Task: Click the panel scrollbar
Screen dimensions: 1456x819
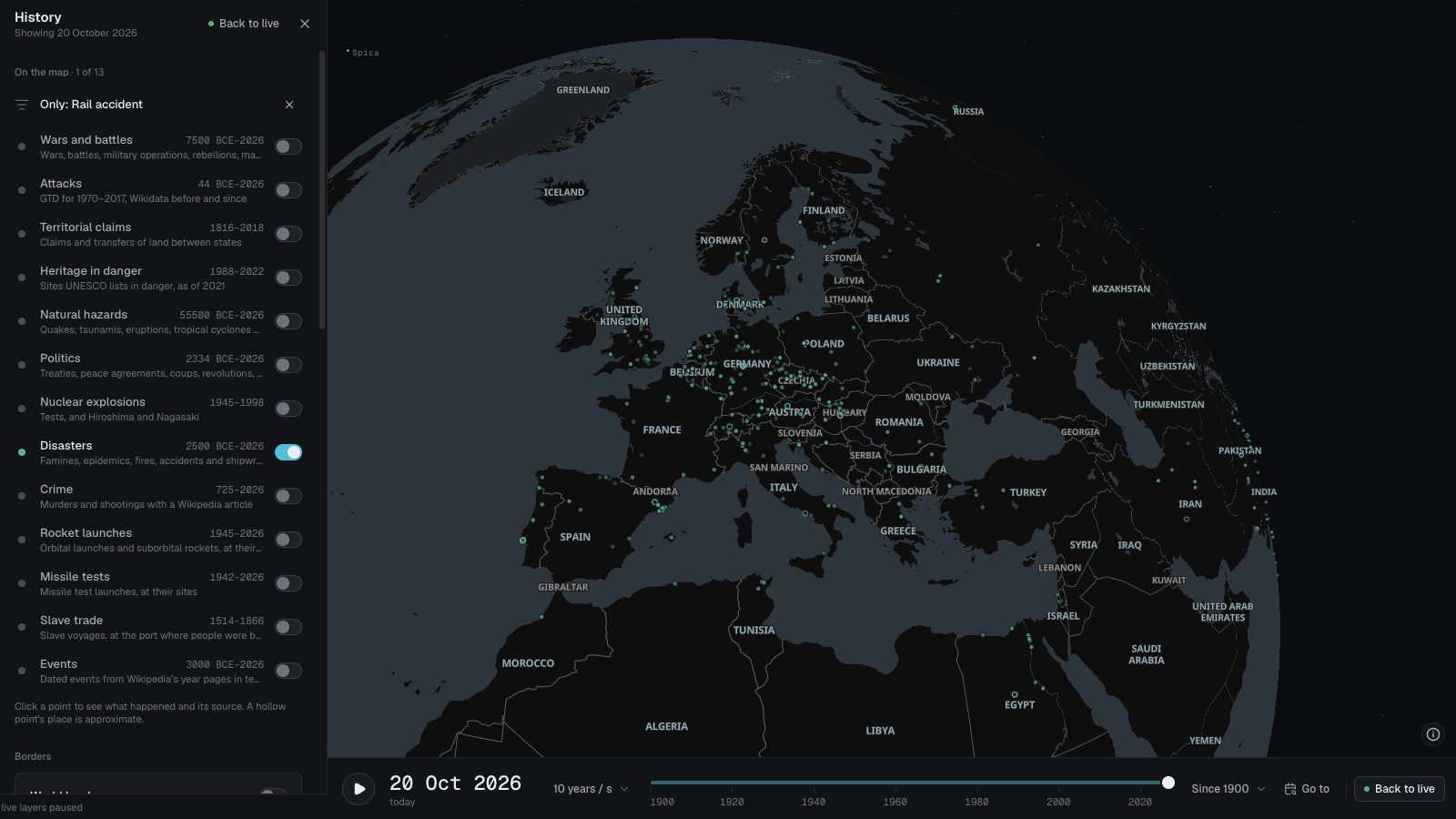Action: pos(321,191)
